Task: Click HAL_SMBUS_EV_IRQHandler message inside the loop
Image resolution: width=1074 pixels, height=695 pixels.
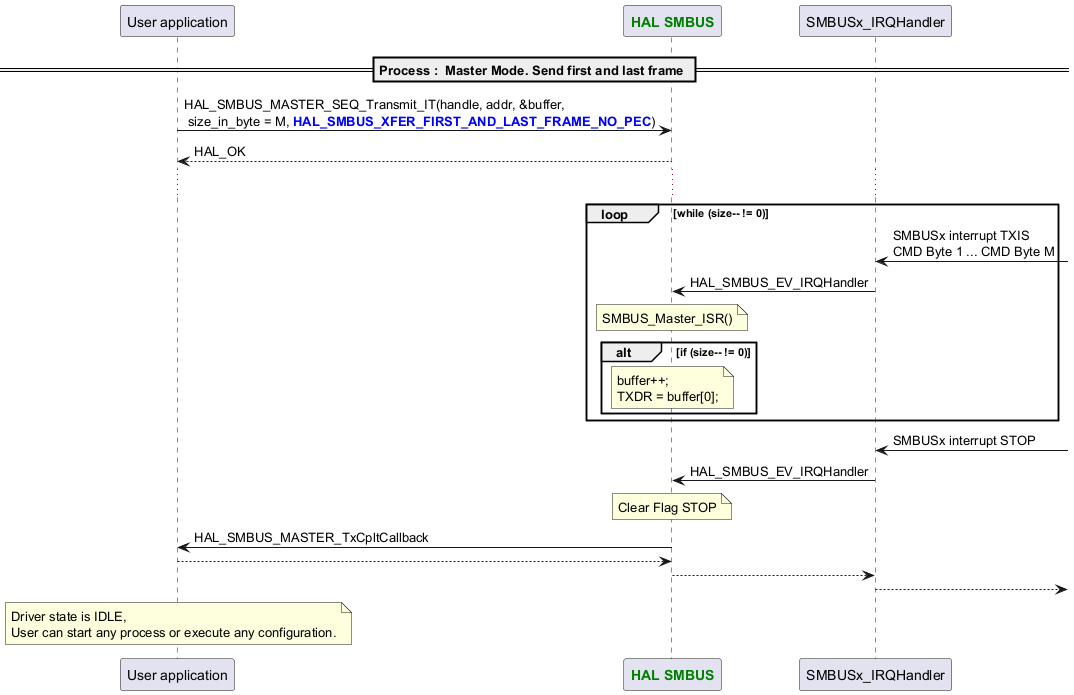Action: 779,283
